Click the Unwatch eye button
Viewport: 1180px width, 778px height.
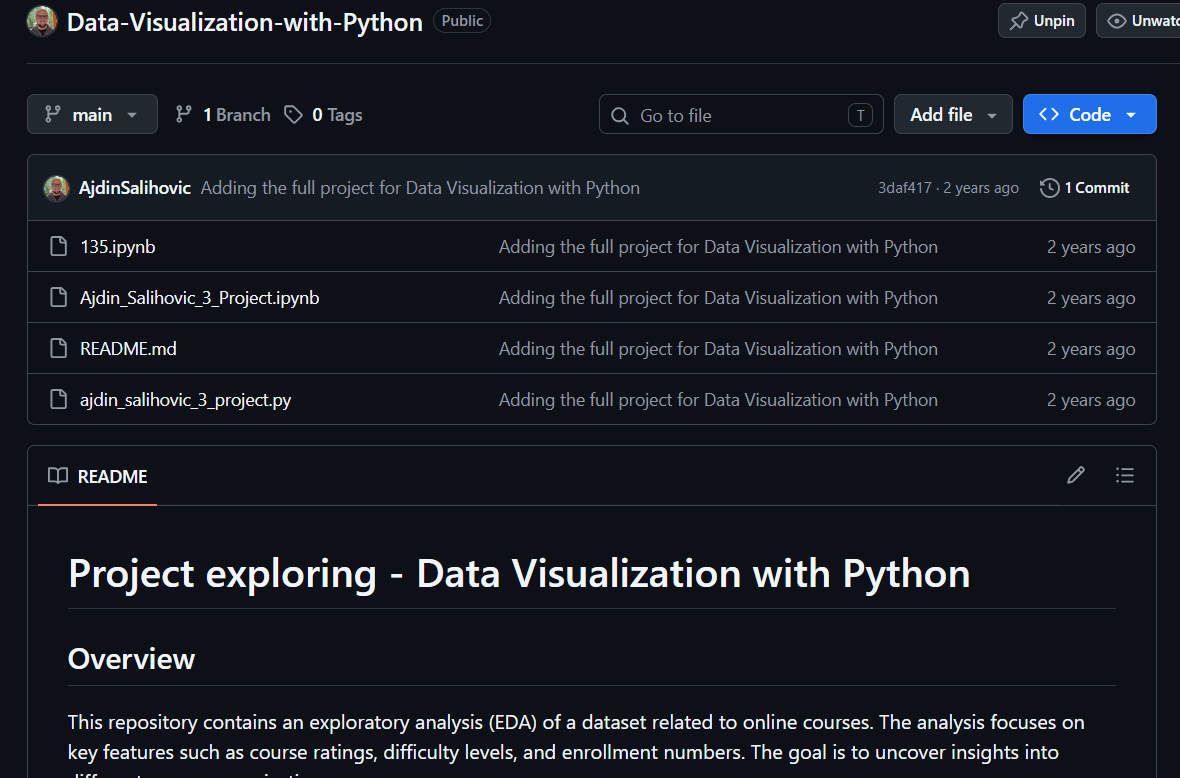(x=1140, y=21)
